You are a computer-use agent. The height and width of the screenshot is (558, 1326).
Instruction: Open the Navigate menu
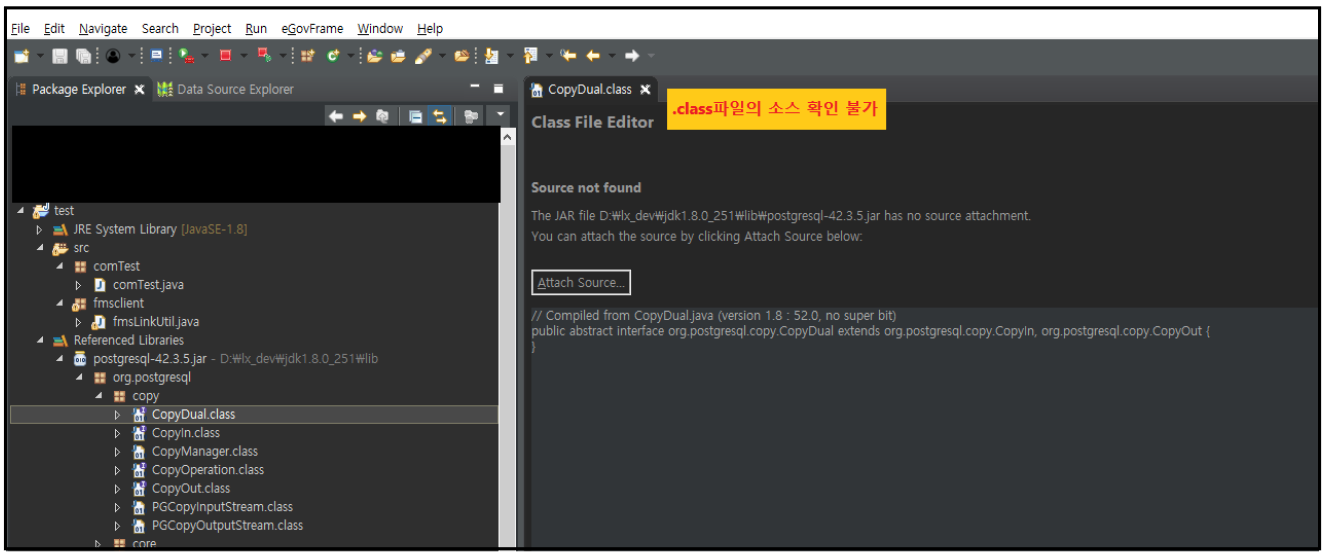103,28
